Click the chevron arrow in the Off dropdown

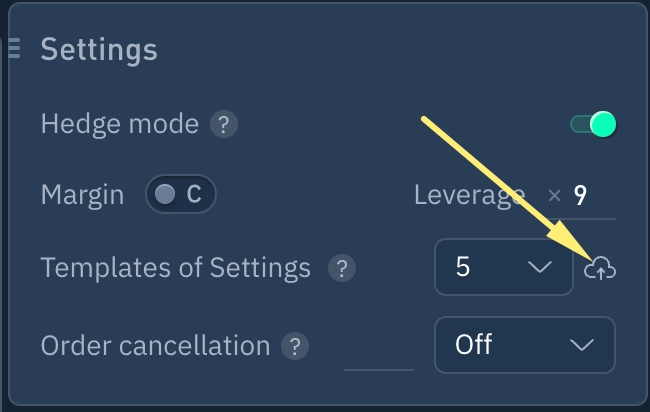pyautogui.click(x=581, y=345)
